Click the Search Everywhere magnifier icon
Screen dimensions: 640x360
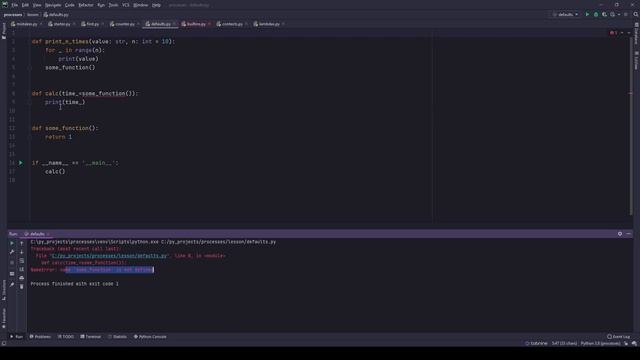[x=636, y=14]
